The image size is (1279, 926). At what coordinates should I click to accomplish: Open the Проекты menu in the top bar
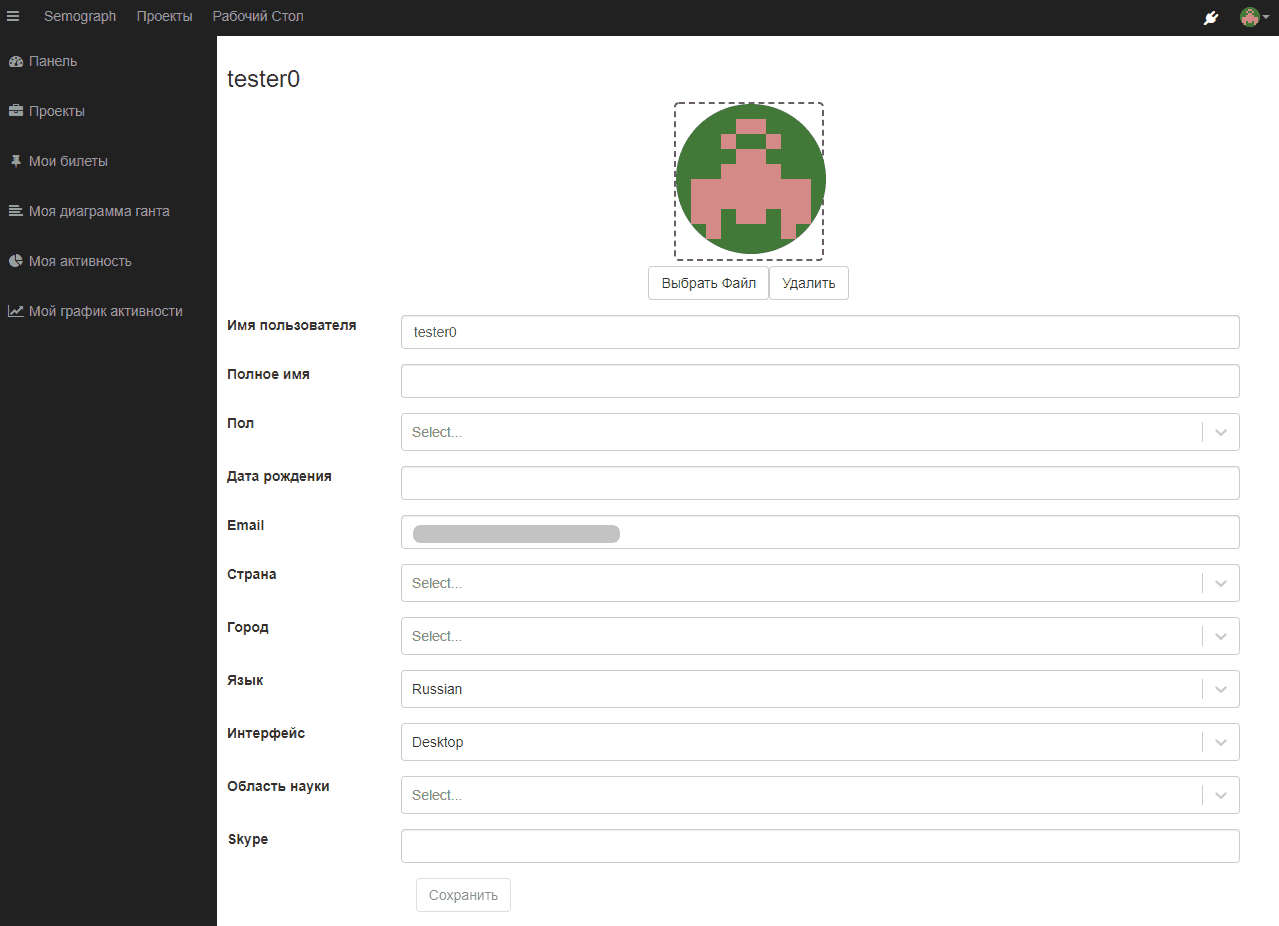point(164,15)
